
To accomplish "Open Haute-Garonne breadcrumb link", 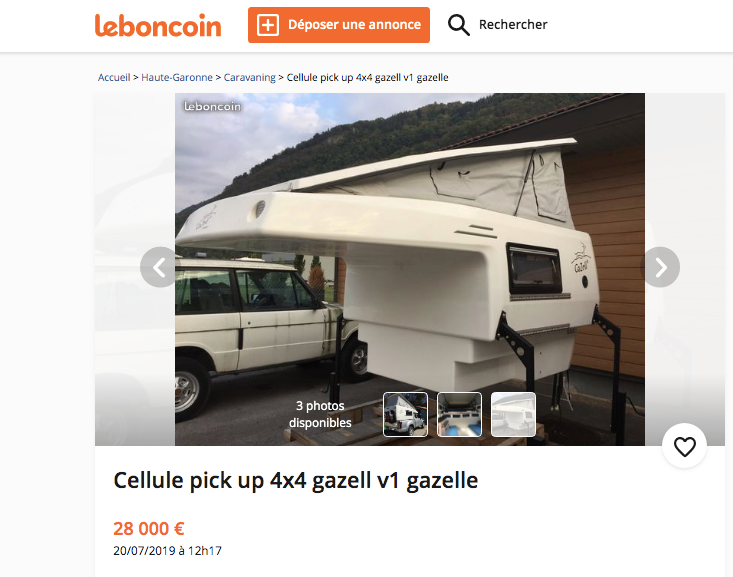I will point(177,77).
